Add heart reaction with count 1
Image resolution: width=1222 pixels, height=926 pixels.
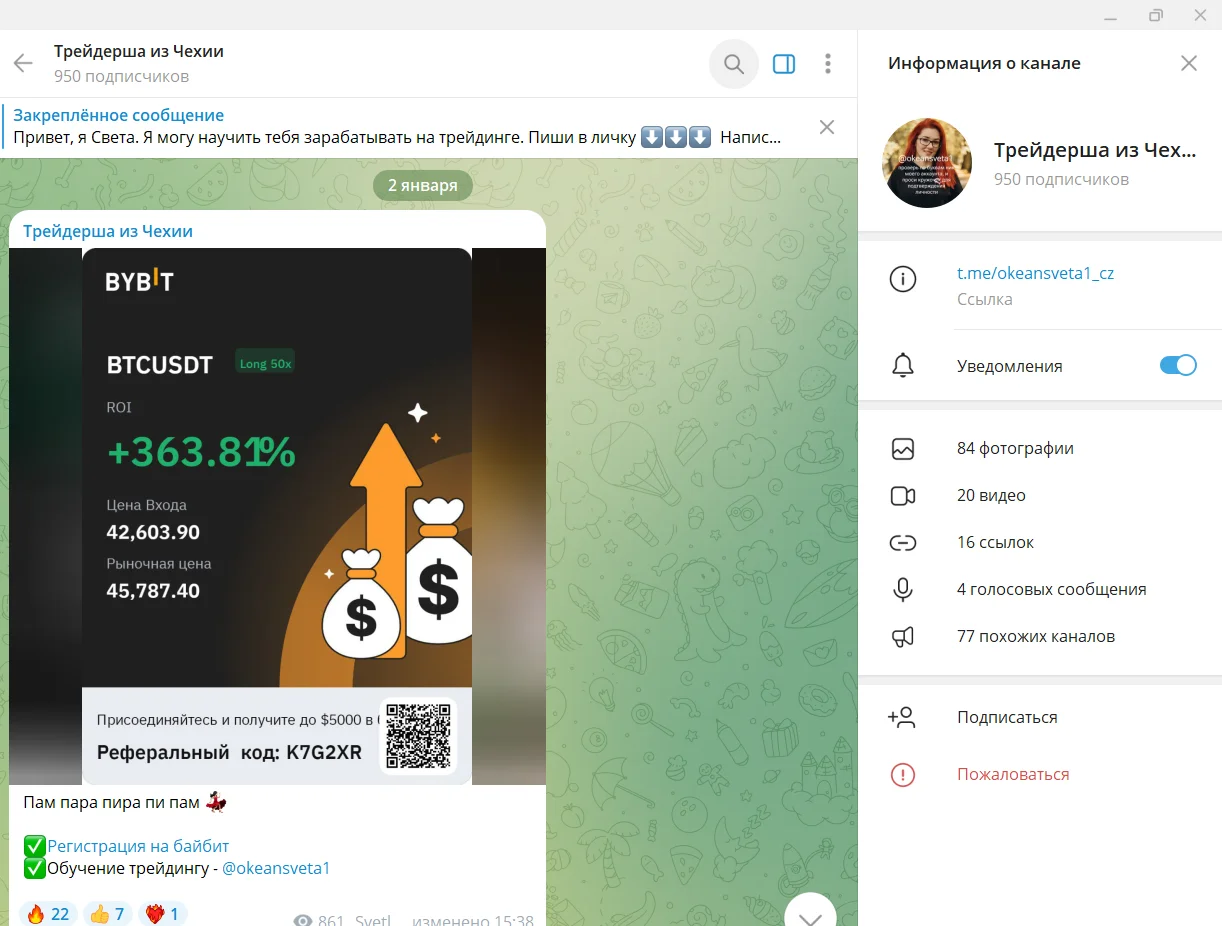[163, 914]
